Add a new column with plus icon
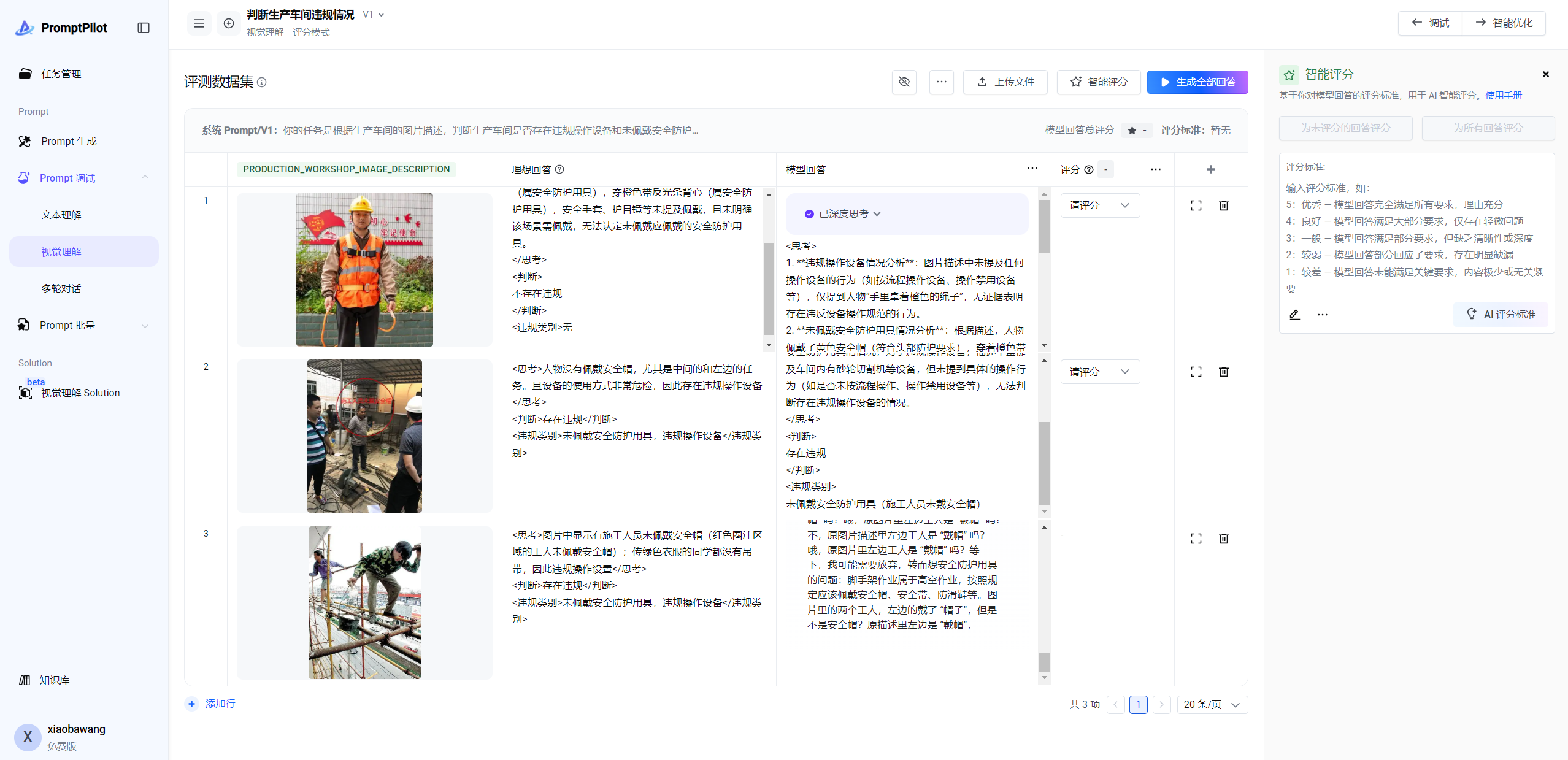 1210,169
